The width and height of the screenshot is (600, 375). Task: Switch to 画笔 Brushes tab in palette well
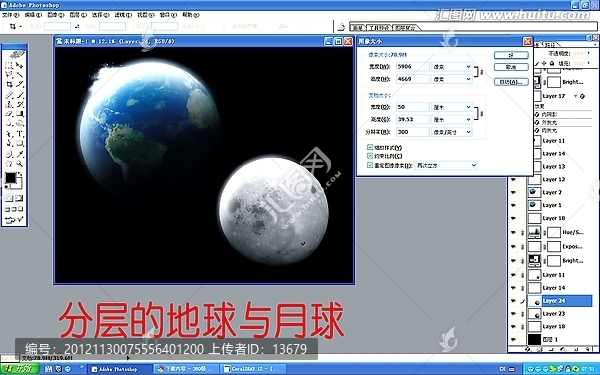(x=358, y=28)
